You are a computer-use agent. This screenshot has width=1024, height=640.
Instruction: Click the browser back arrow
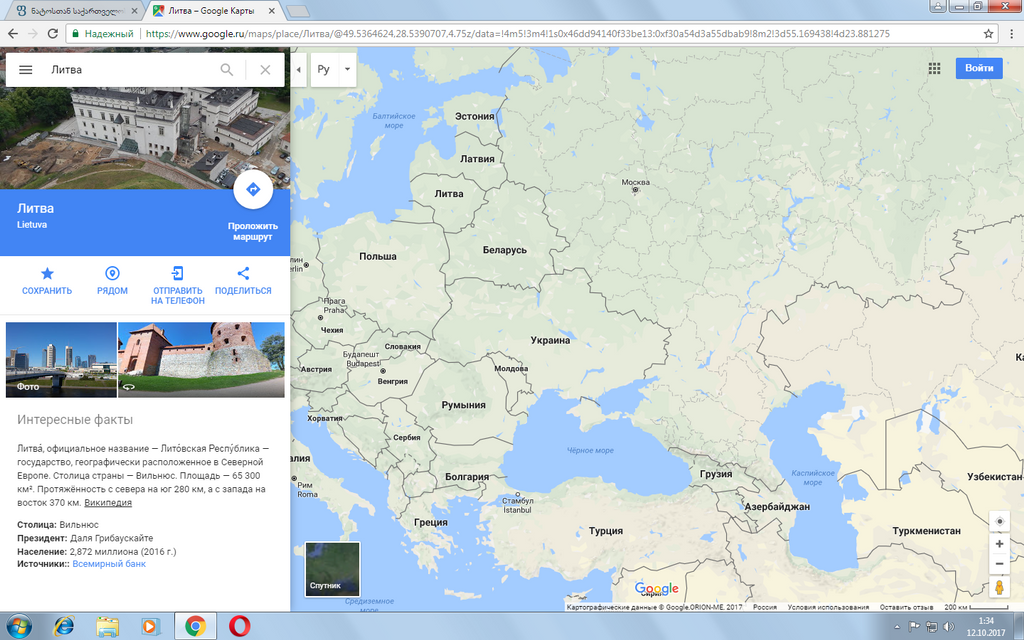pos(13,33)
